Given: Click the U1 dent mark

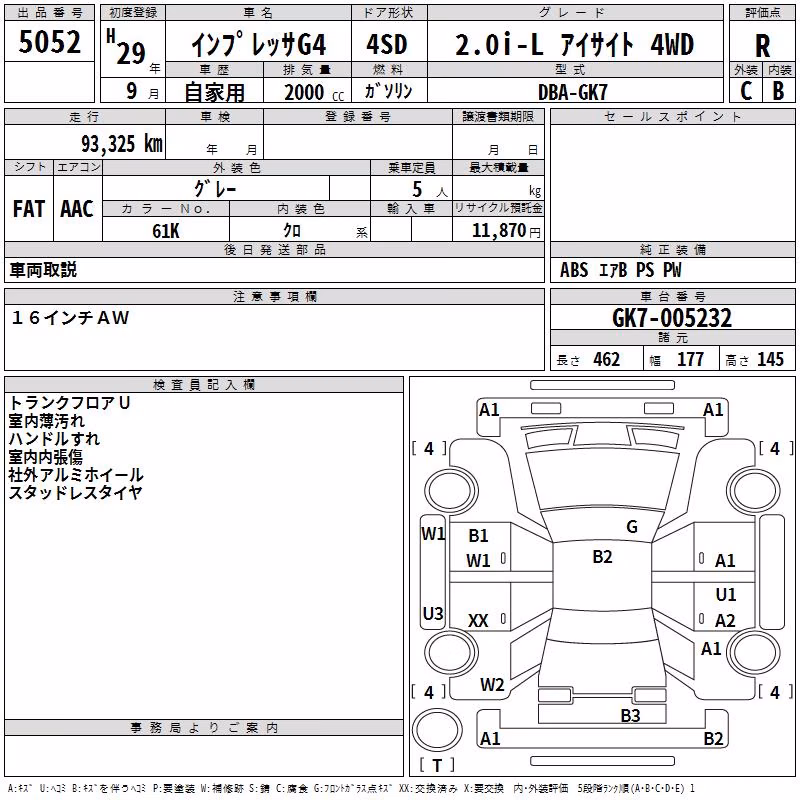Looking at the screenshot, I should point(726,595).
